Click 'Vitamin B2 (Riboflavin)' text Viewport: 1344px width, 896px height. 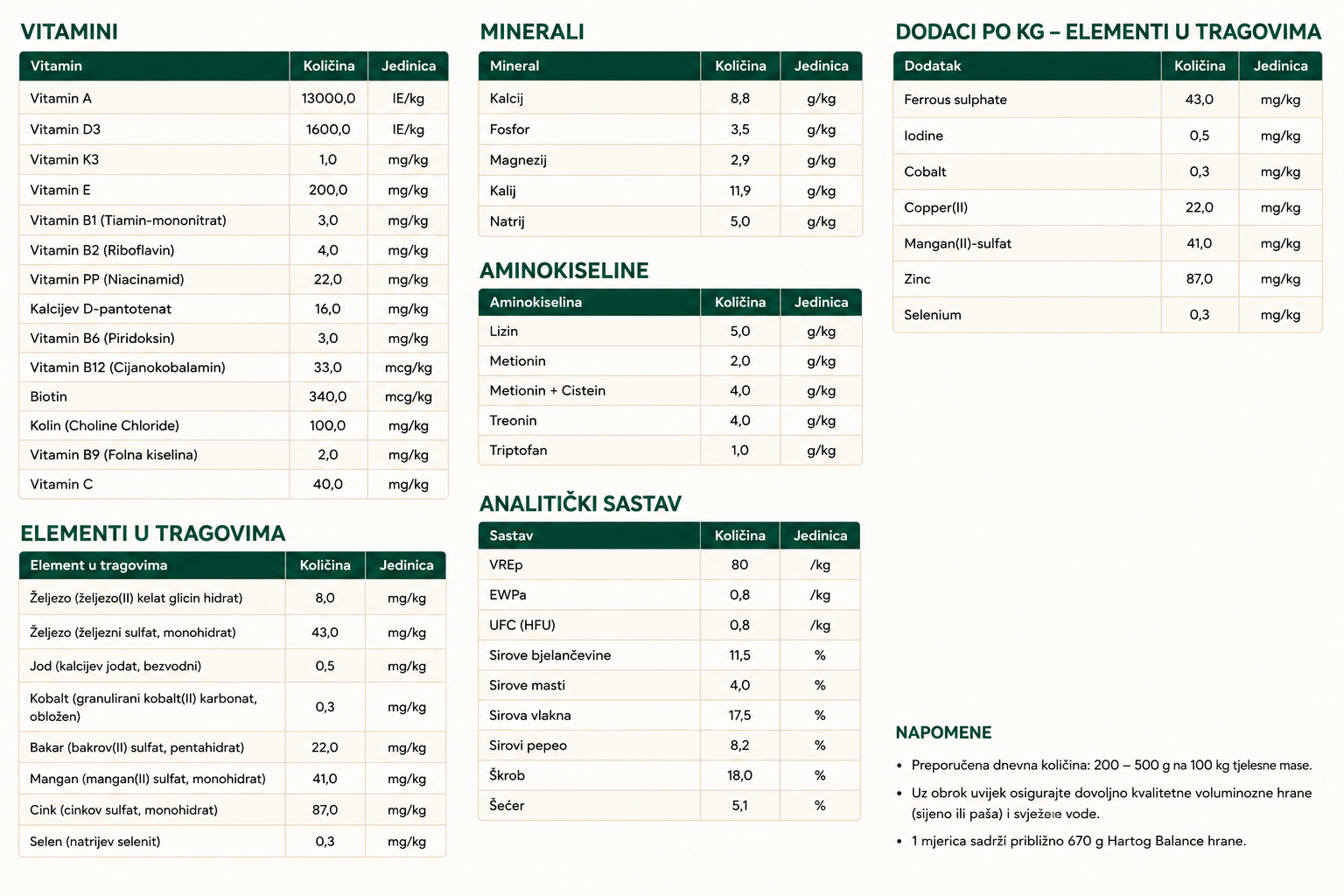pos(101,250)
